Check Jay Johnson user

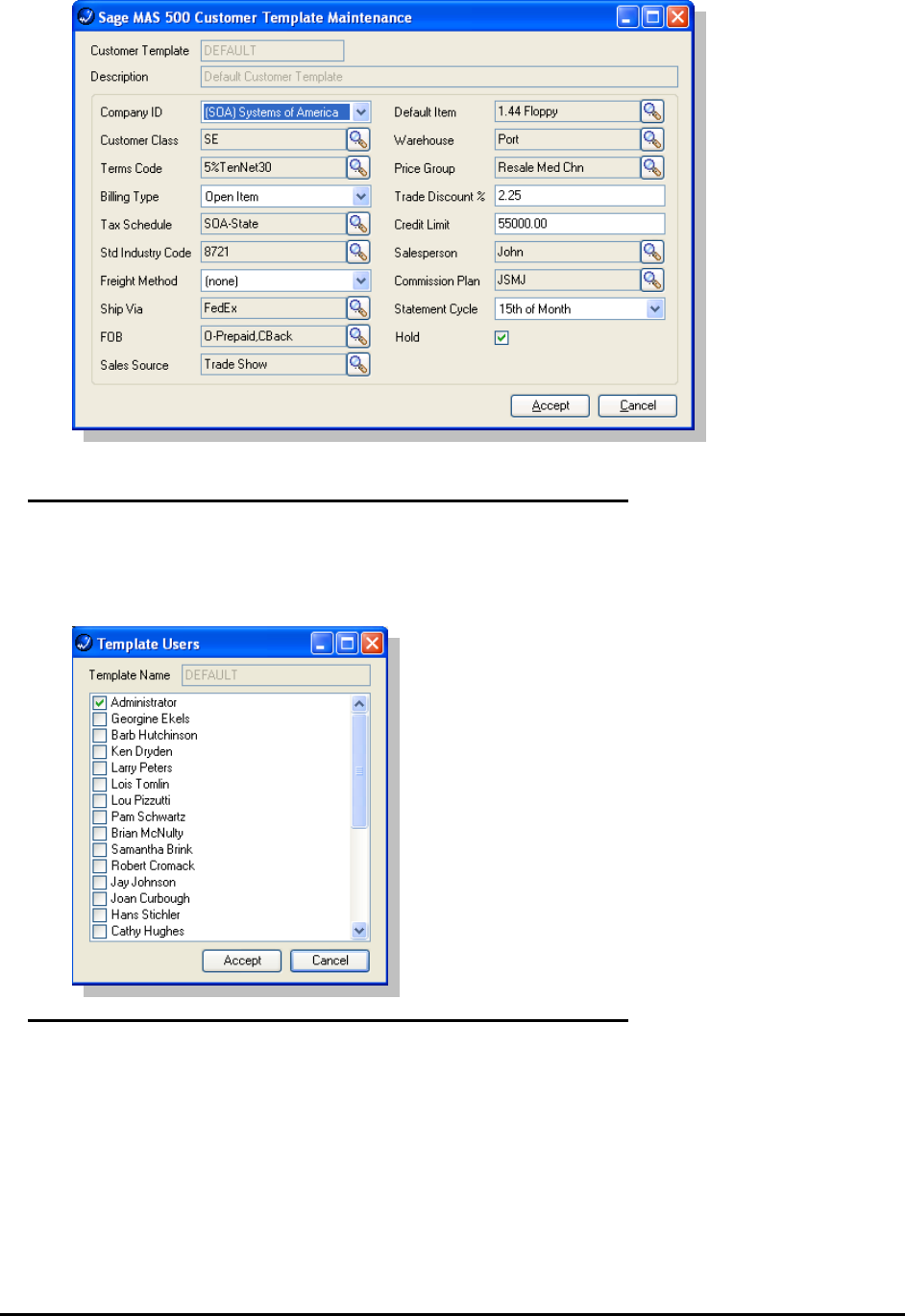[x=100, y=883]
